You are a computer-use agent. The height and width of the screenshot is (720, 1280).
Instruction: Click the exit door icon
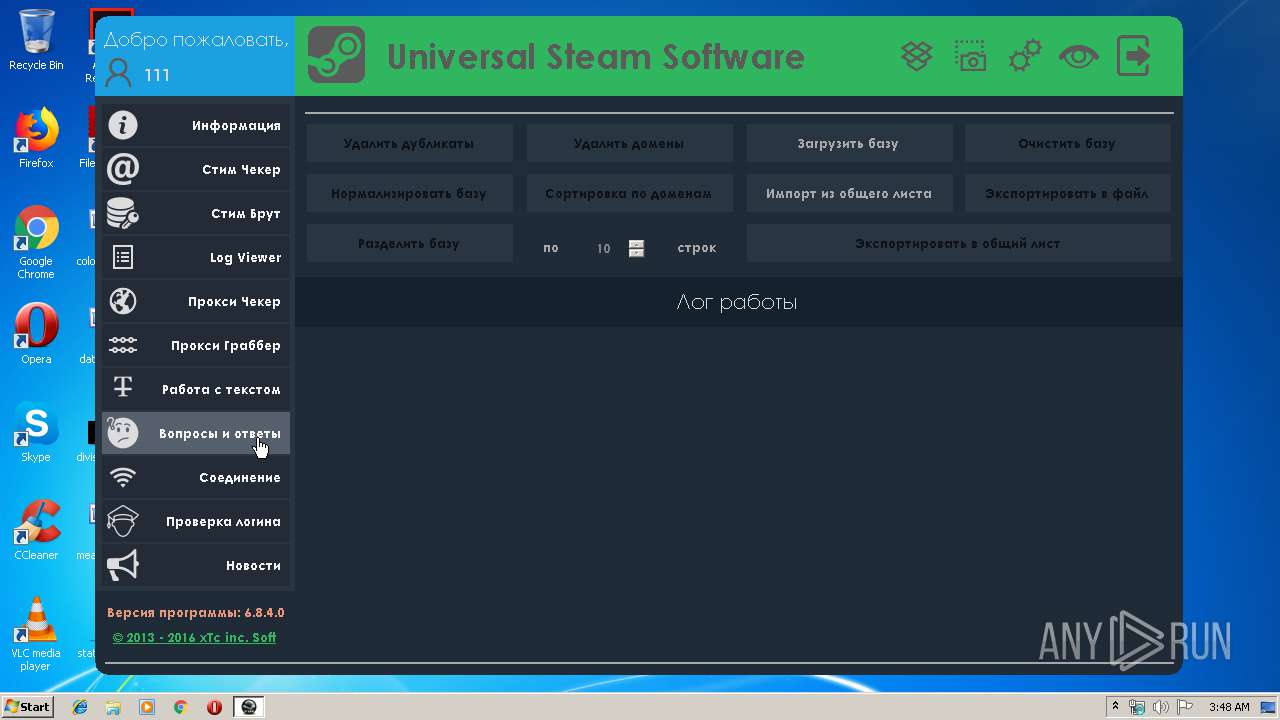point(1133,56)
